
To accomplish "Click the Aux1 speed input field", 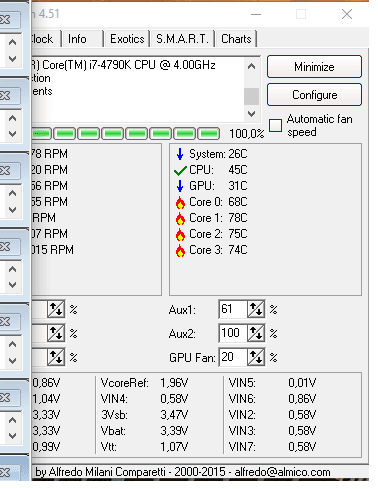I will point(233,309).
